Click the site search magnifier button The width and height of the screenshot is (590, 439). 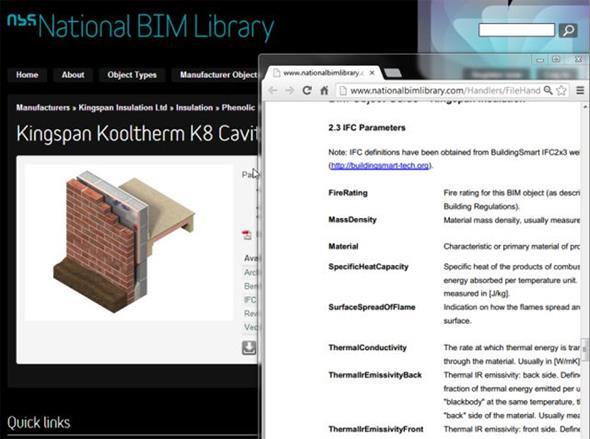click(568, 30)
